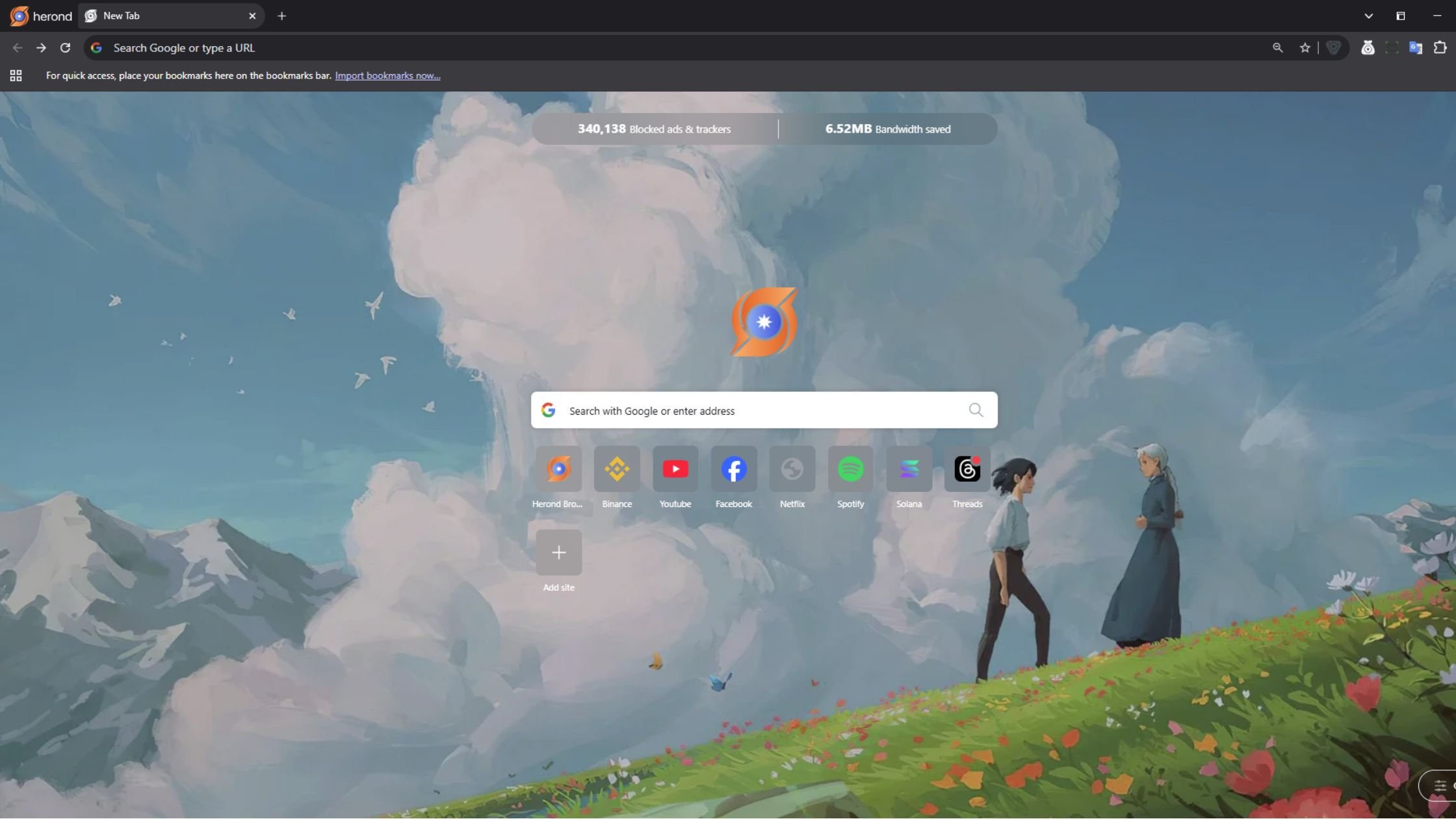
Task: Select the New Tab tab
Action: [171, 16]
